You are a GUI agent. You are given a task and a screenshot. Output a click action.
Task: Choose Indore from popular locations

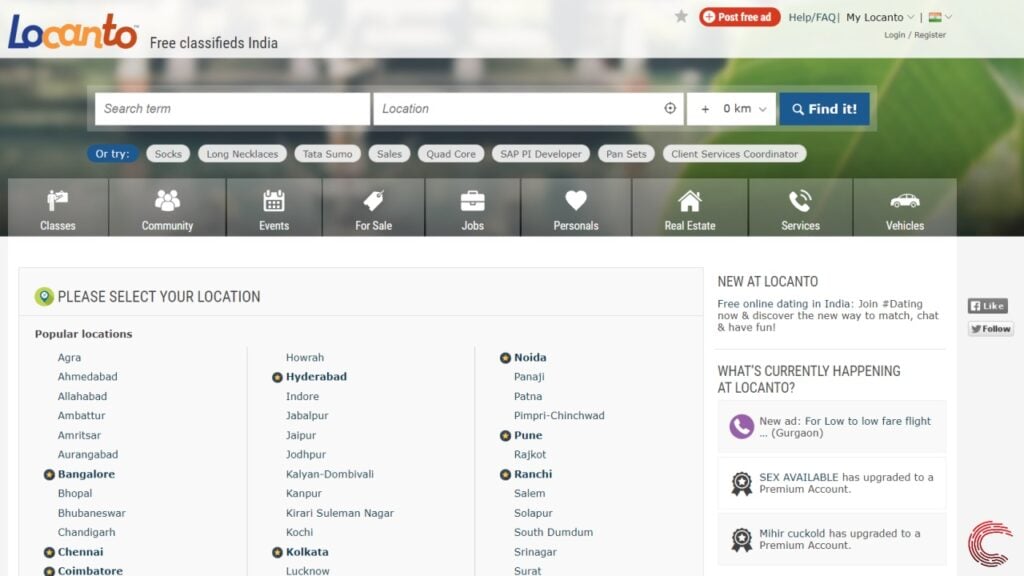click(302, 396)
